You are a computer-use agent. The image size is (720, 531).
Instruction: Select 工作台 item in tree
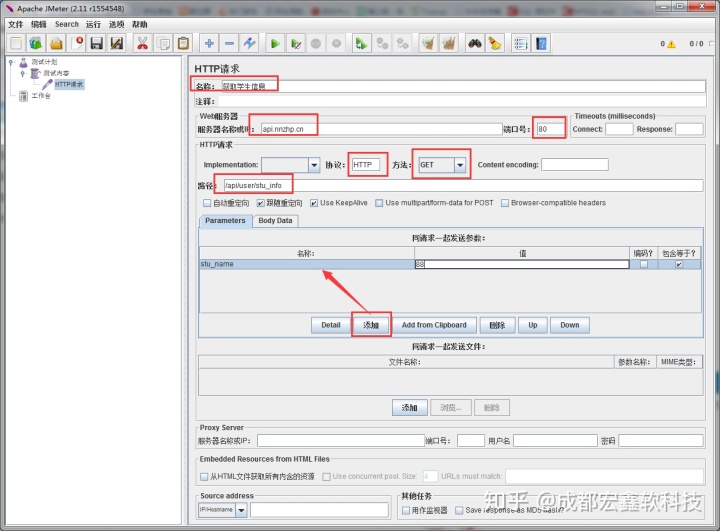click(41, 96)
